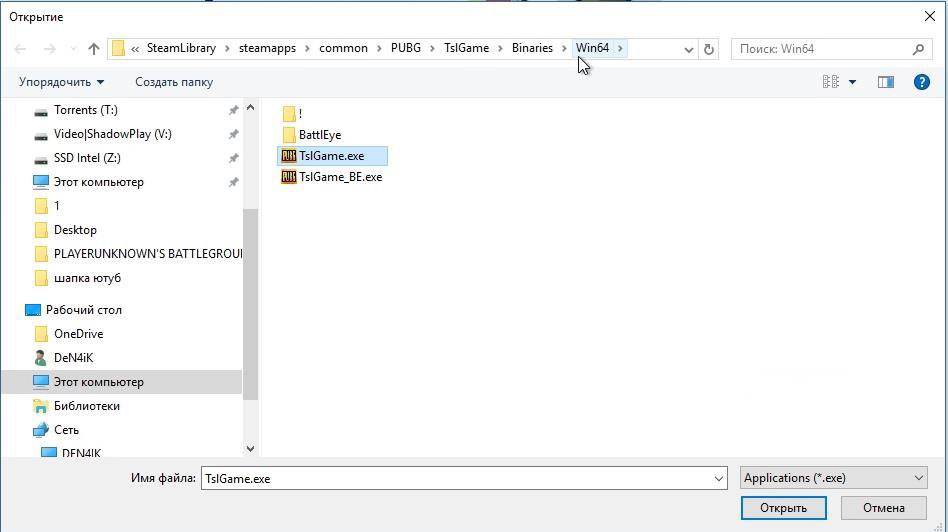The width and height of the screenshot is (948, 532).
Task: Select Сеть network item
Action: point(66,430)
